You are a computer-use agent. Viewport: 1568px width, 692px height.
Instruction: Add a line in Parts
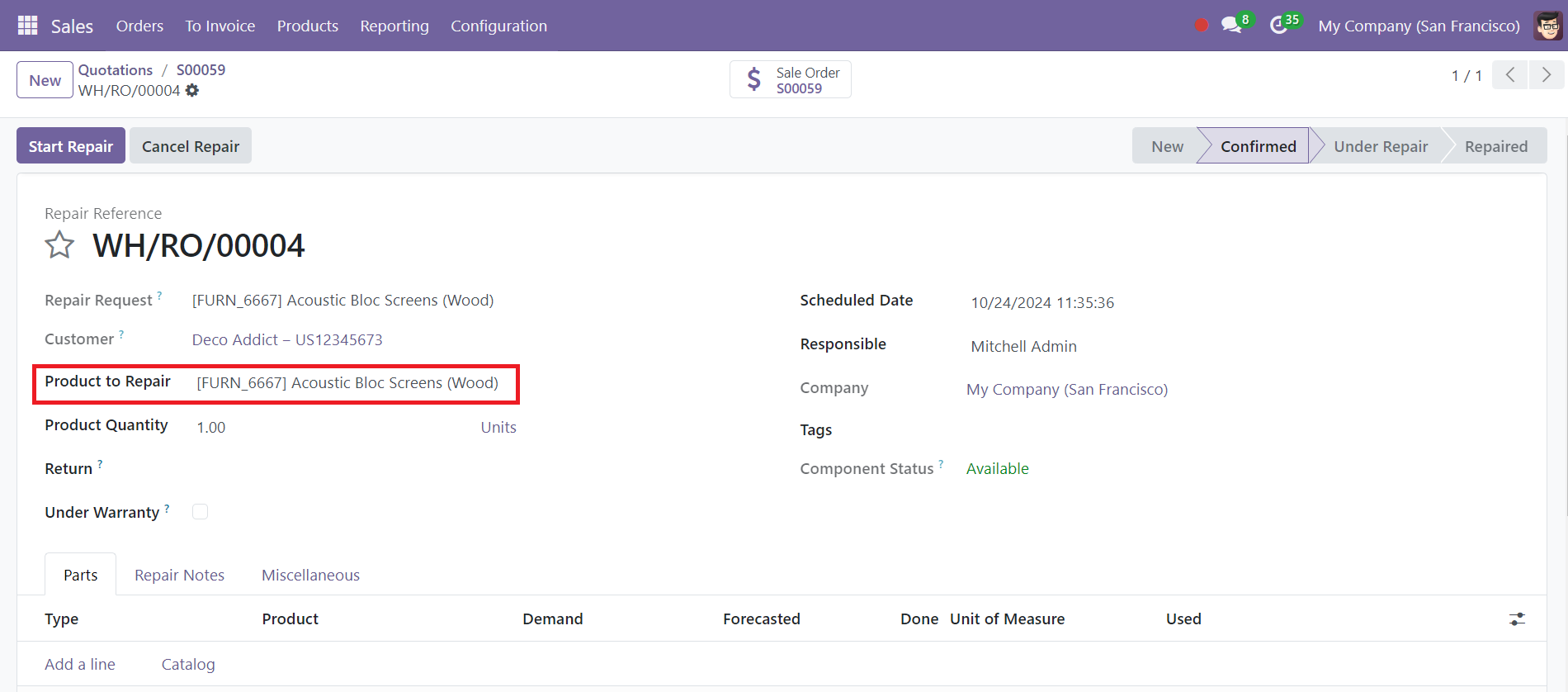coord(80,664)
